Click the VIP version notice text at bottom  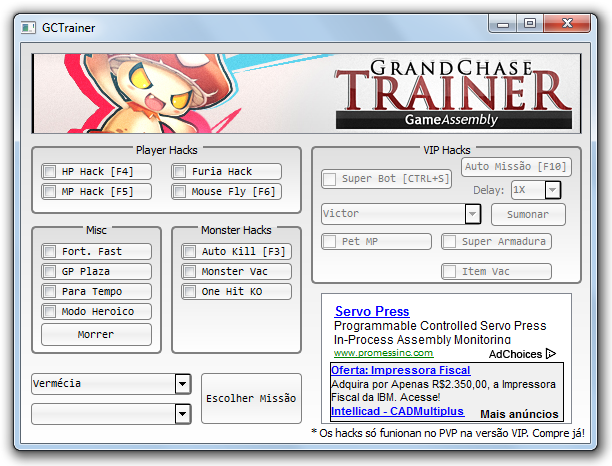coord(448,433)
